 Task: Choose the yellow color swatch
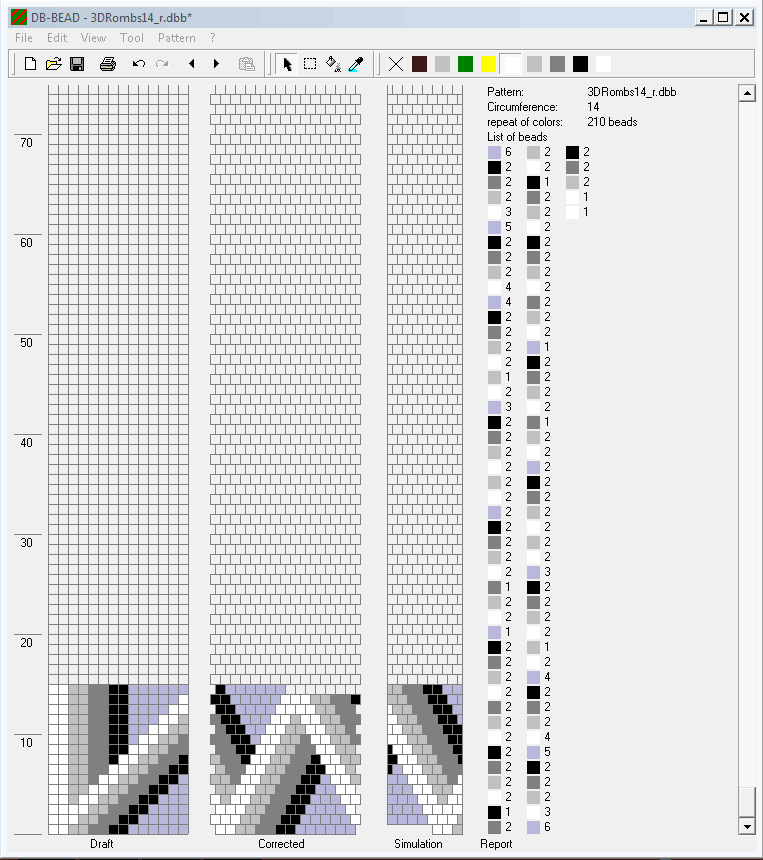[488, 64]
